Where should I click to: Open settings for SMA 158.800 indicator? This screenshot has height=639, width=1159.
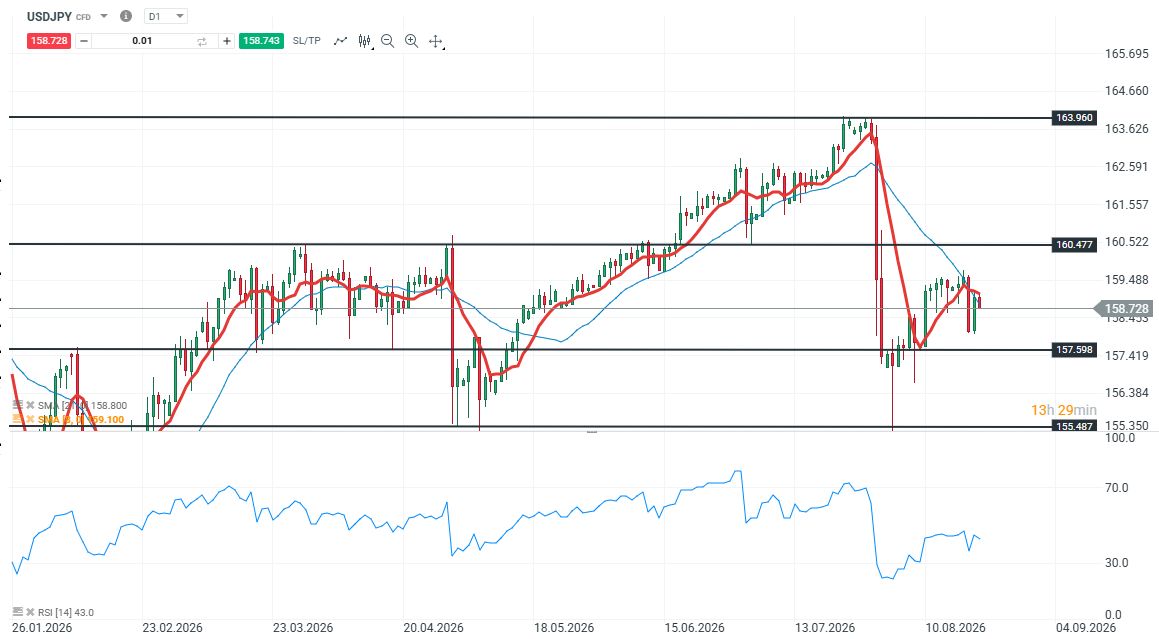(18, 405)
